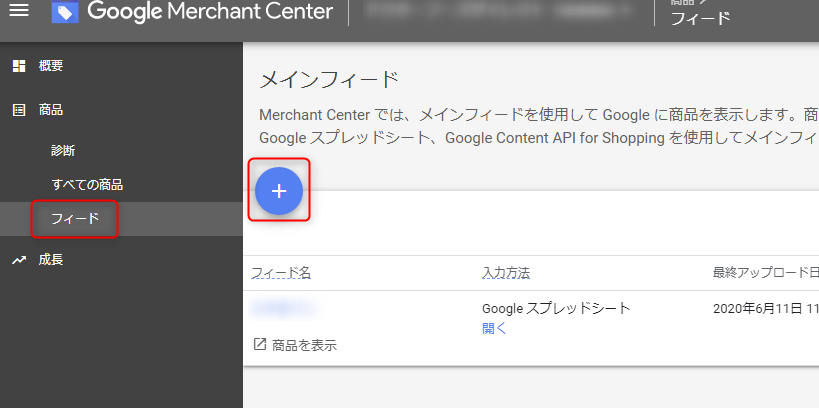The width and height of the screenshot is (819, 408).
Task: Click the 入力方法 column header
Action: pyautogui.click(x=506, y=273)
